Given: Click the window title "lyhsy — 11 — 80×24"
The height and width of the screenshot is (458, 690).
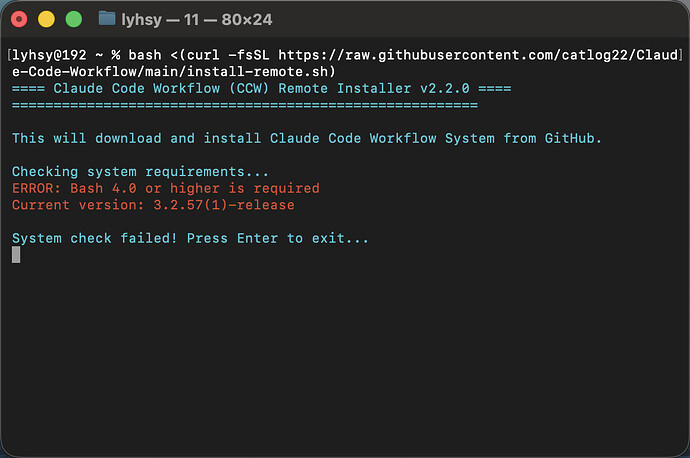Looking at the screenshot, I should click(x=197, y=19).
